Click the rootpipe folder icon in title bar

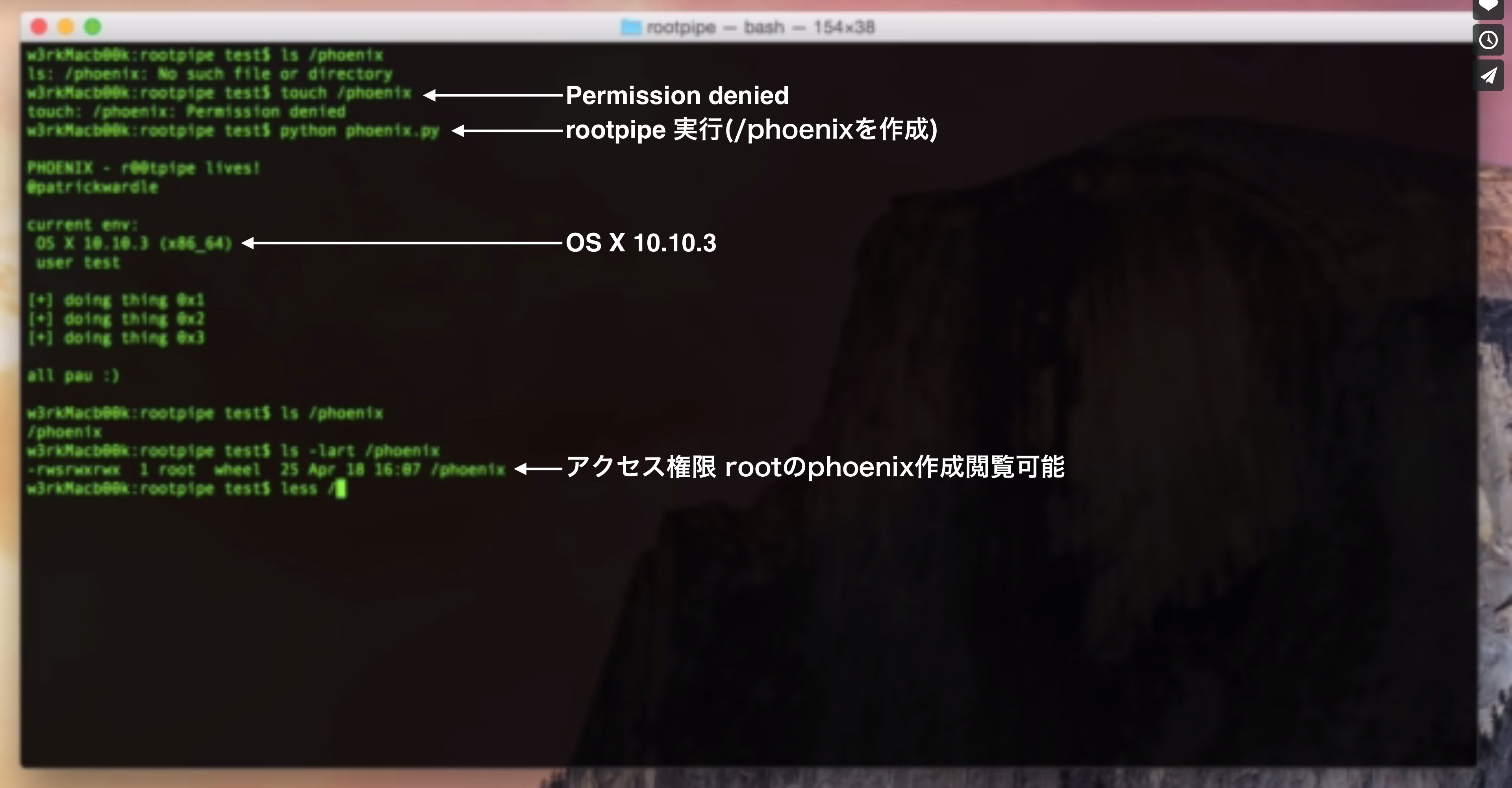pyautogui.click(x=631, y=27)
